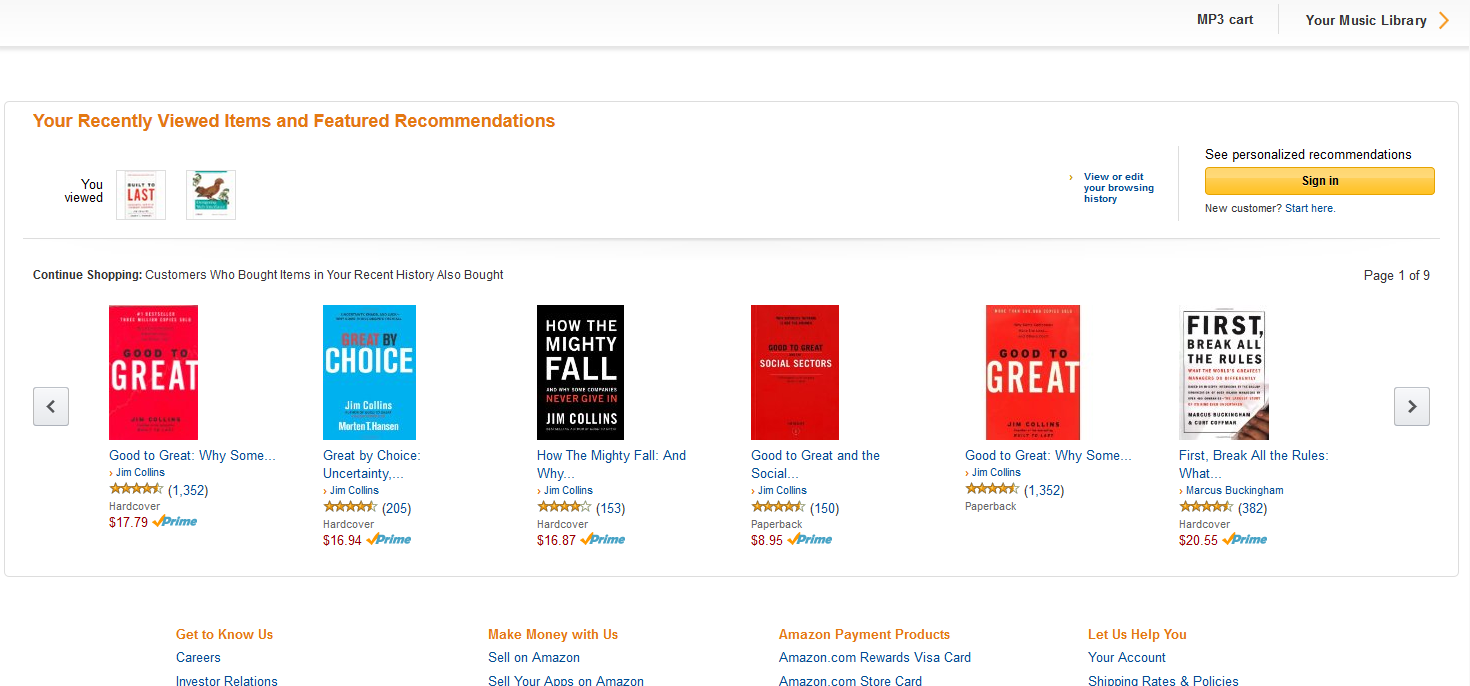1470x686 pixels.
Task: Click the carousel previous arrow button
Action: coord(51,407)
